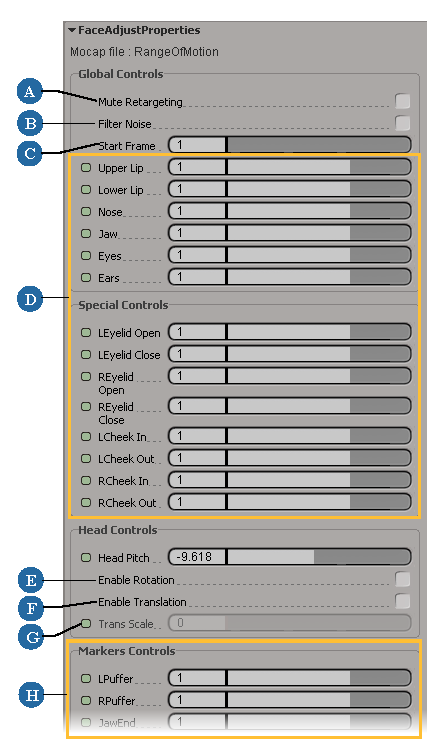Click the animation icon beside Head Pitch
Viewport: 447px width, 750px height.
86,557
